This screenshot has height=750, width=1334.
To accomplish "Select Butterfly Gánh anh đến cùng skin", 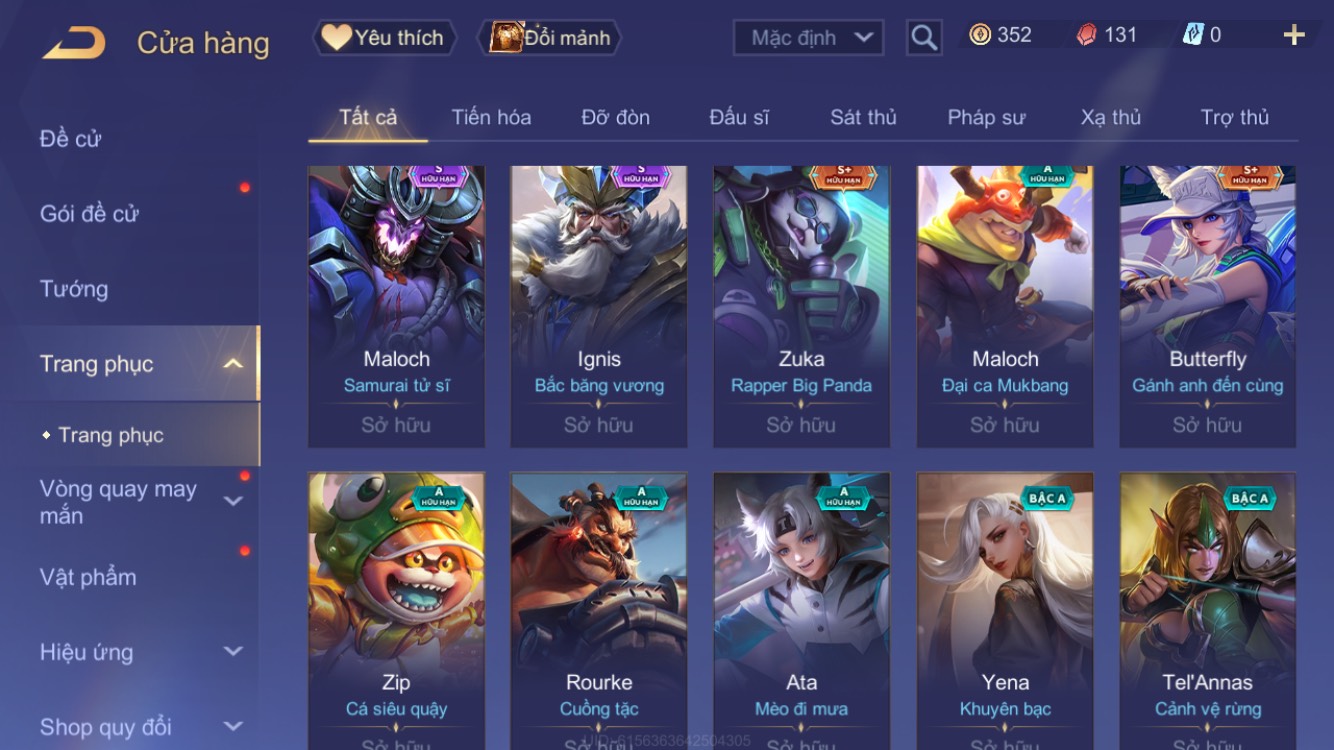I will pyautogui.click(x=1207, y=307).
